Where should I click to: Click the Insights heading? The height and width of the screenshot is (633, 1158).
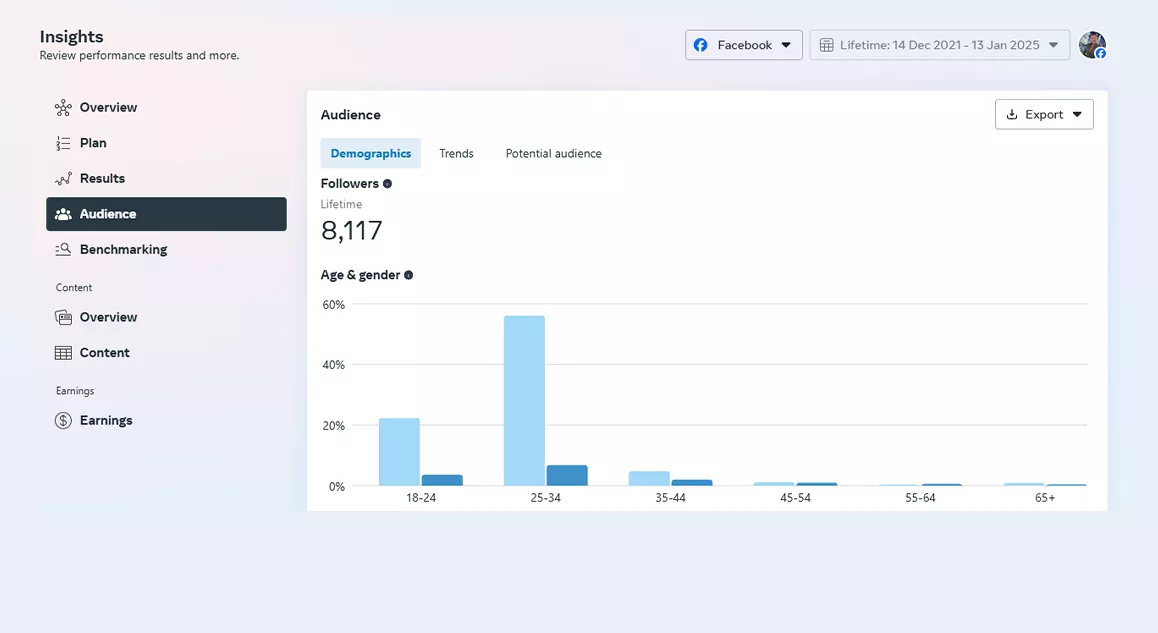tap(72, 37)
